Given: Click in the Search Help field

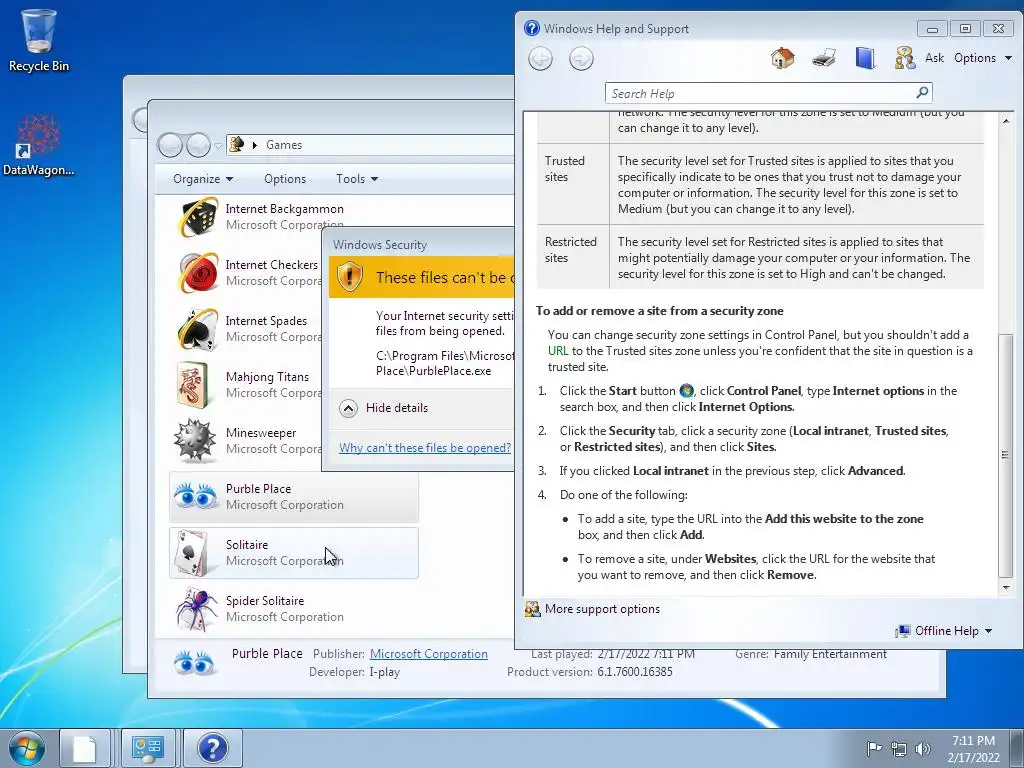Looking at the screenshot, I should point(760,93).
